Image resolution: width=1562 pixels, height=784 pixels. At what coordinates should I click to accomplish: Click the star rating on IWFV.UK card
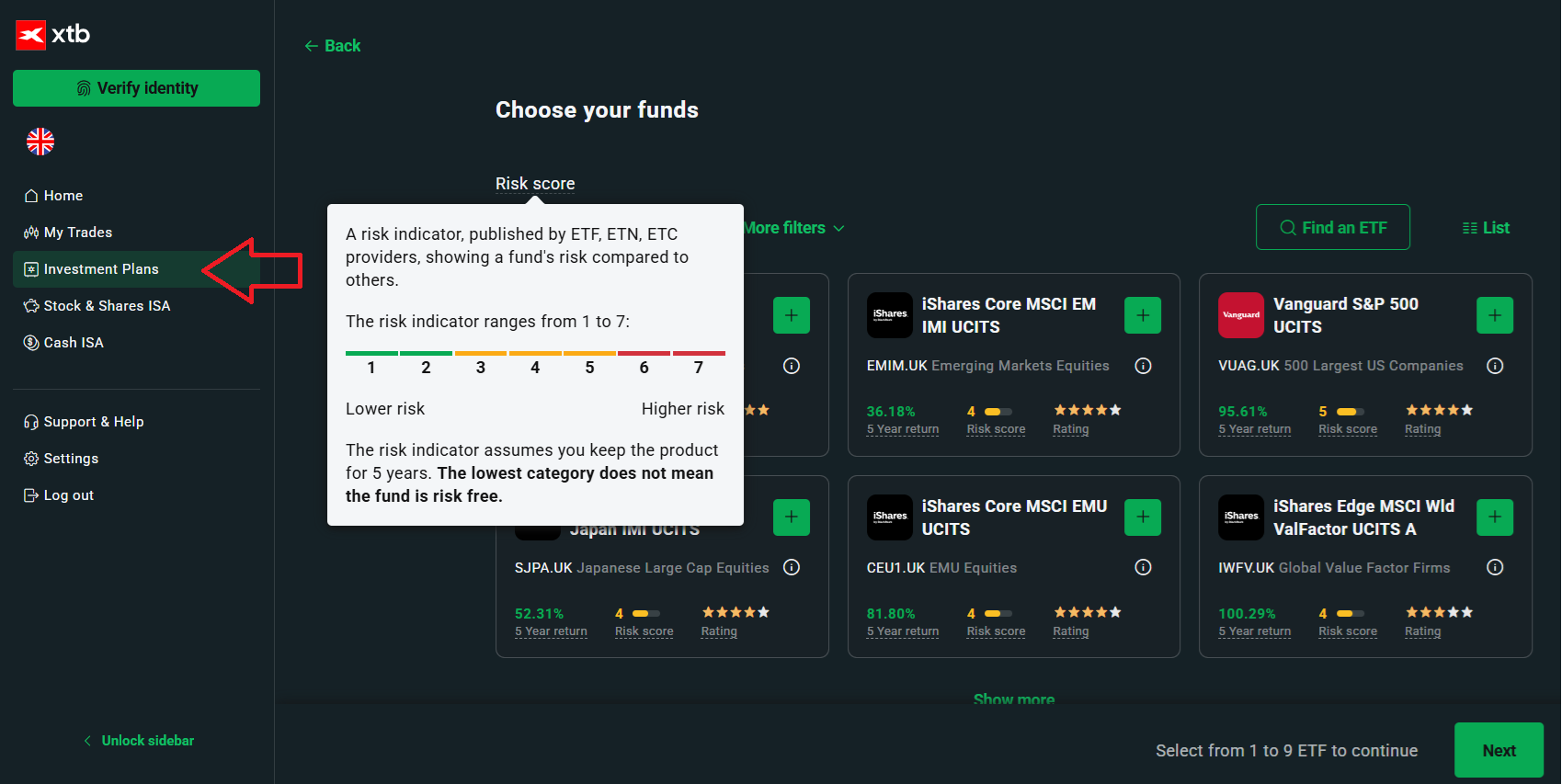click(x=1439, y=612)
